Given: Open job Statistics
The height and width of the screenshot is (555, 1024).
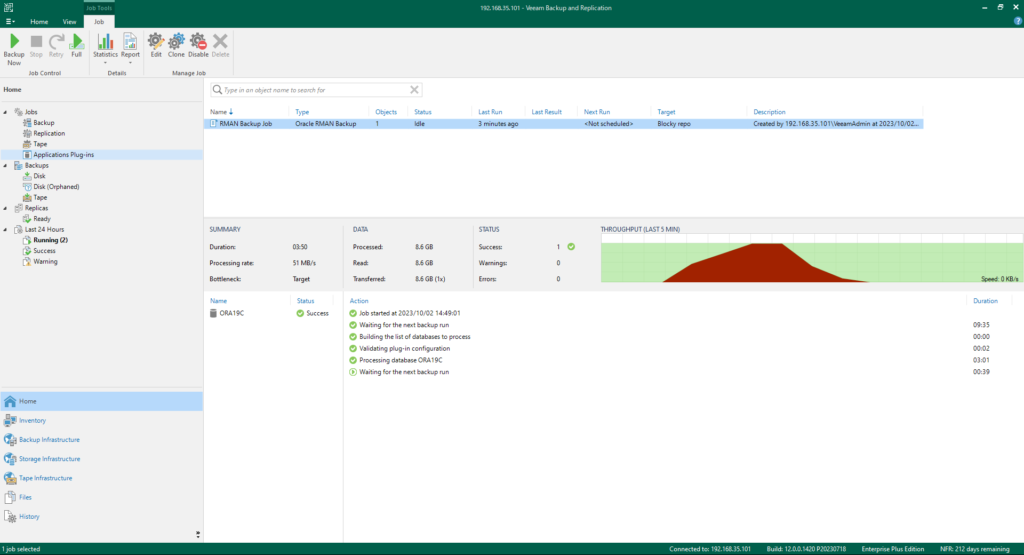Looking at the screenshot, I should coord(105,48).
